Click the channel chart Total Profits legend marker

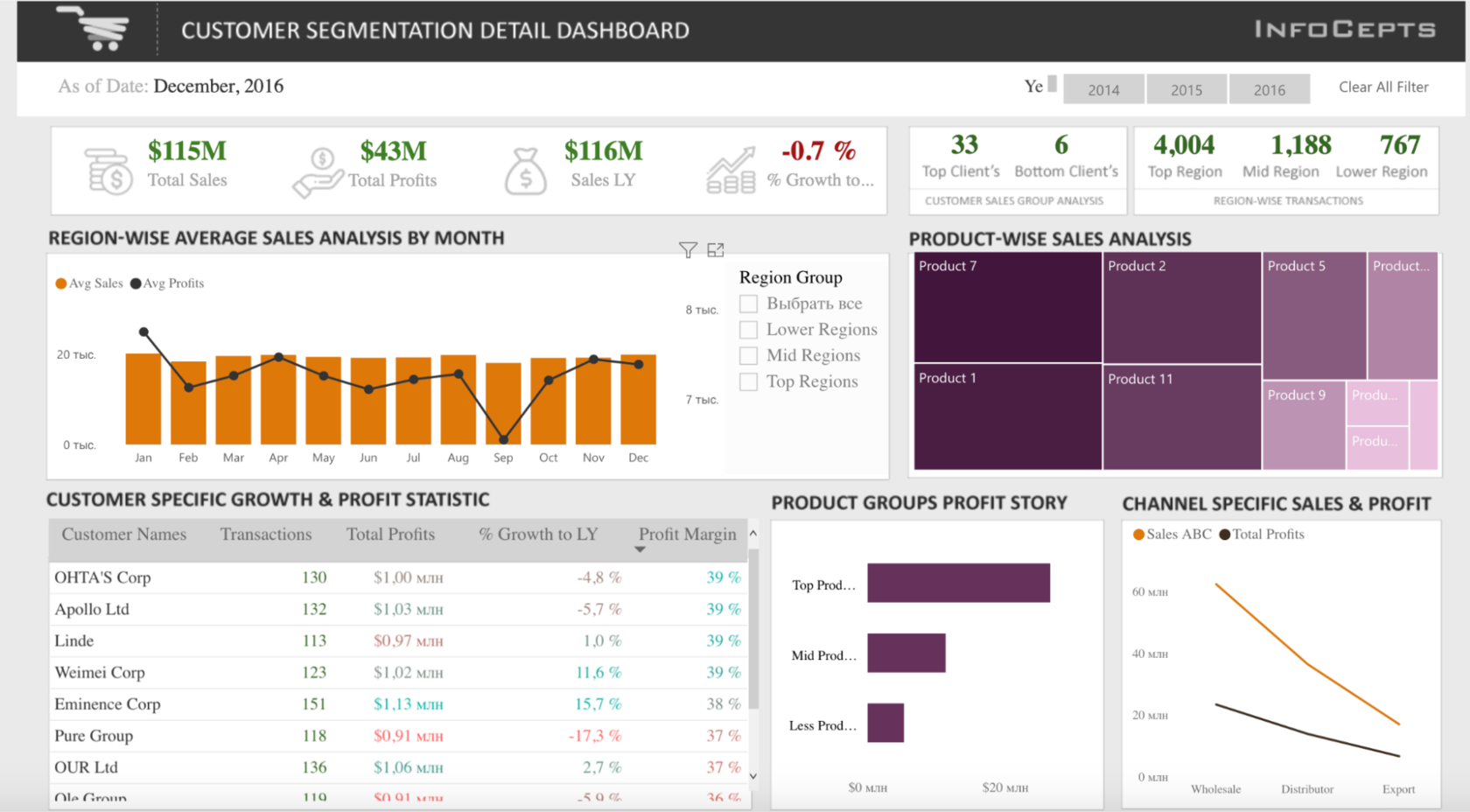[x=1224, y=535]
